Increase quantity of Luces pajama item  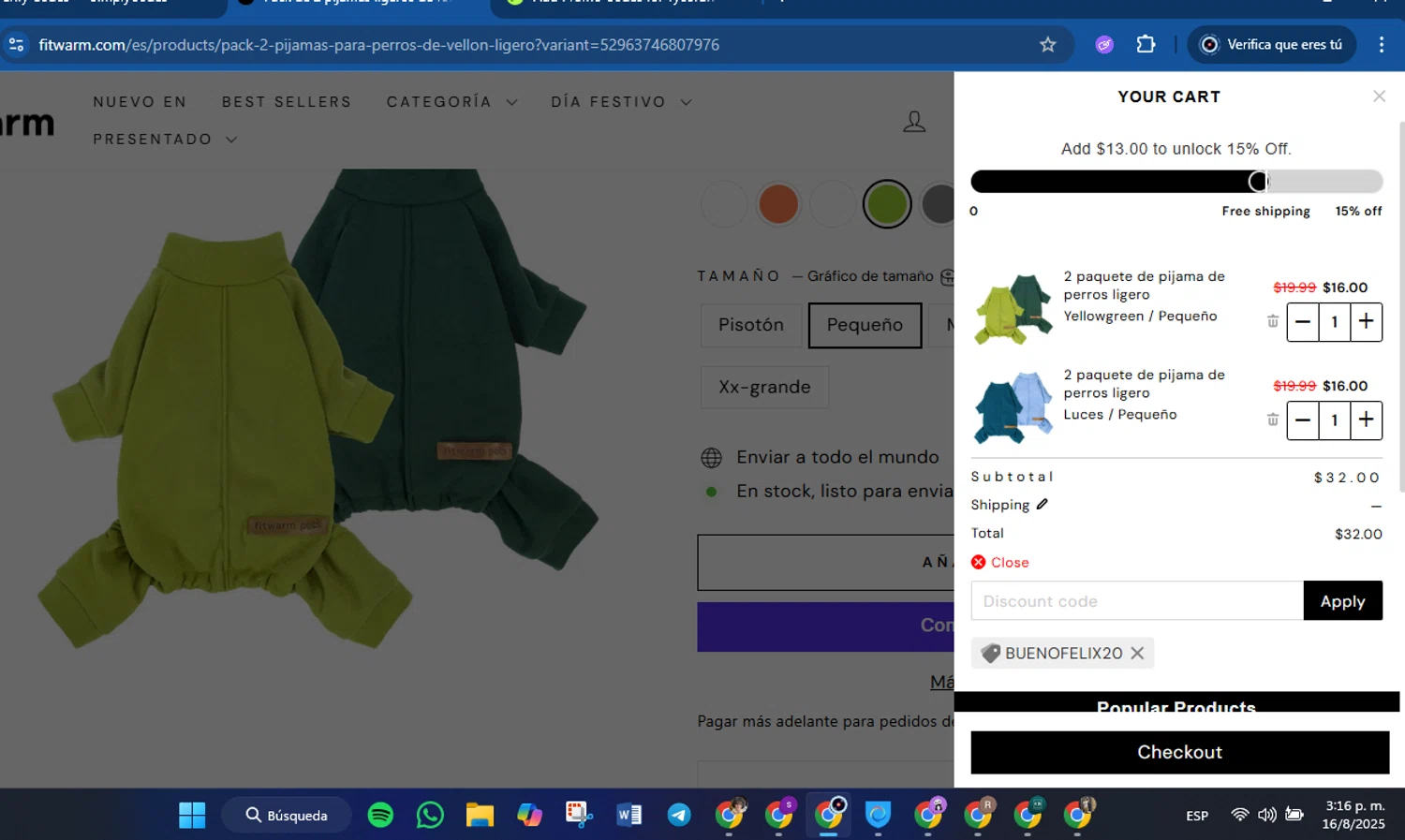[x=1367, y=420]
